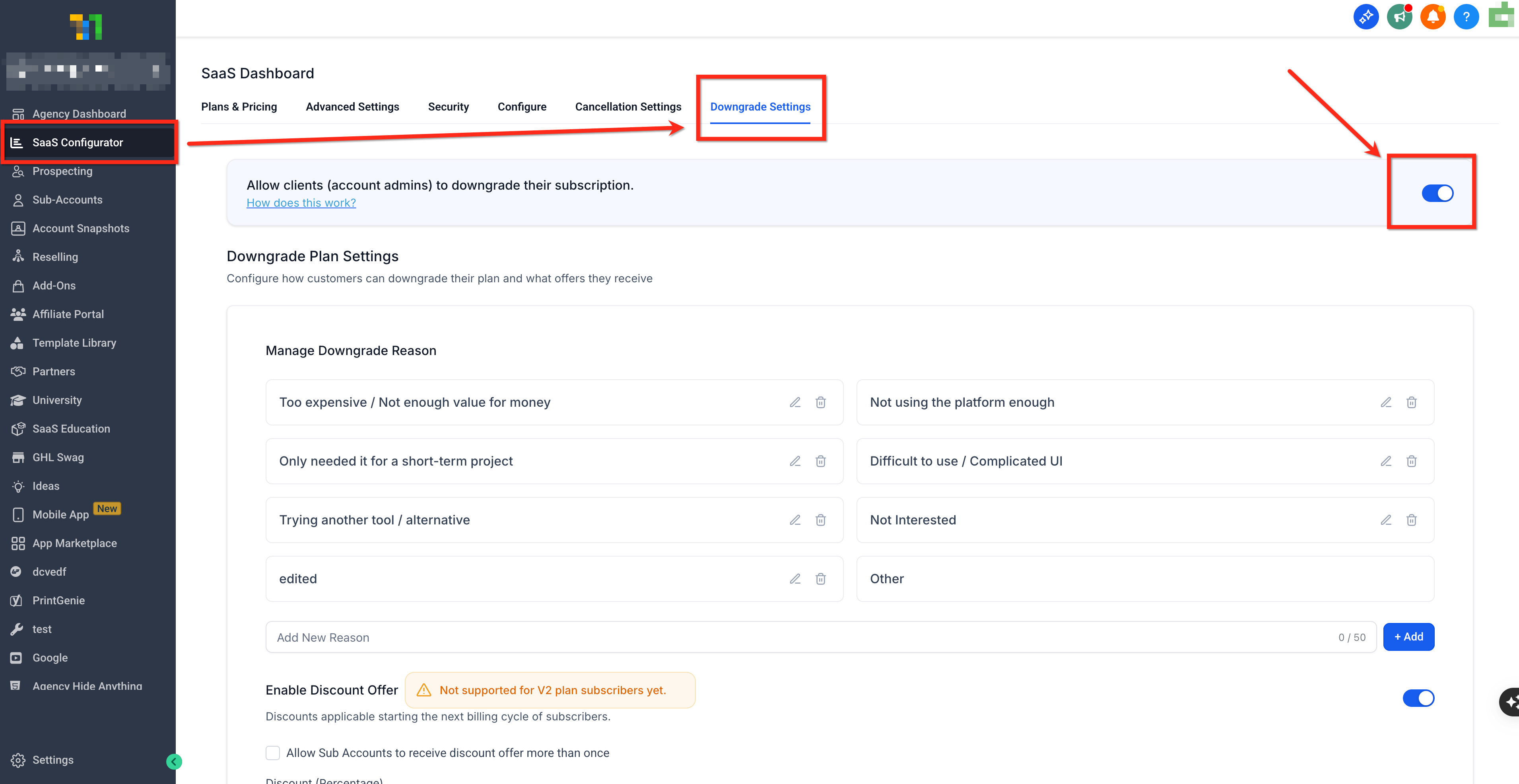Collapse the sidebar with green chevron
Image resolution: width=1519 pixels, height=784 pixels.
(x=174, y=762)
